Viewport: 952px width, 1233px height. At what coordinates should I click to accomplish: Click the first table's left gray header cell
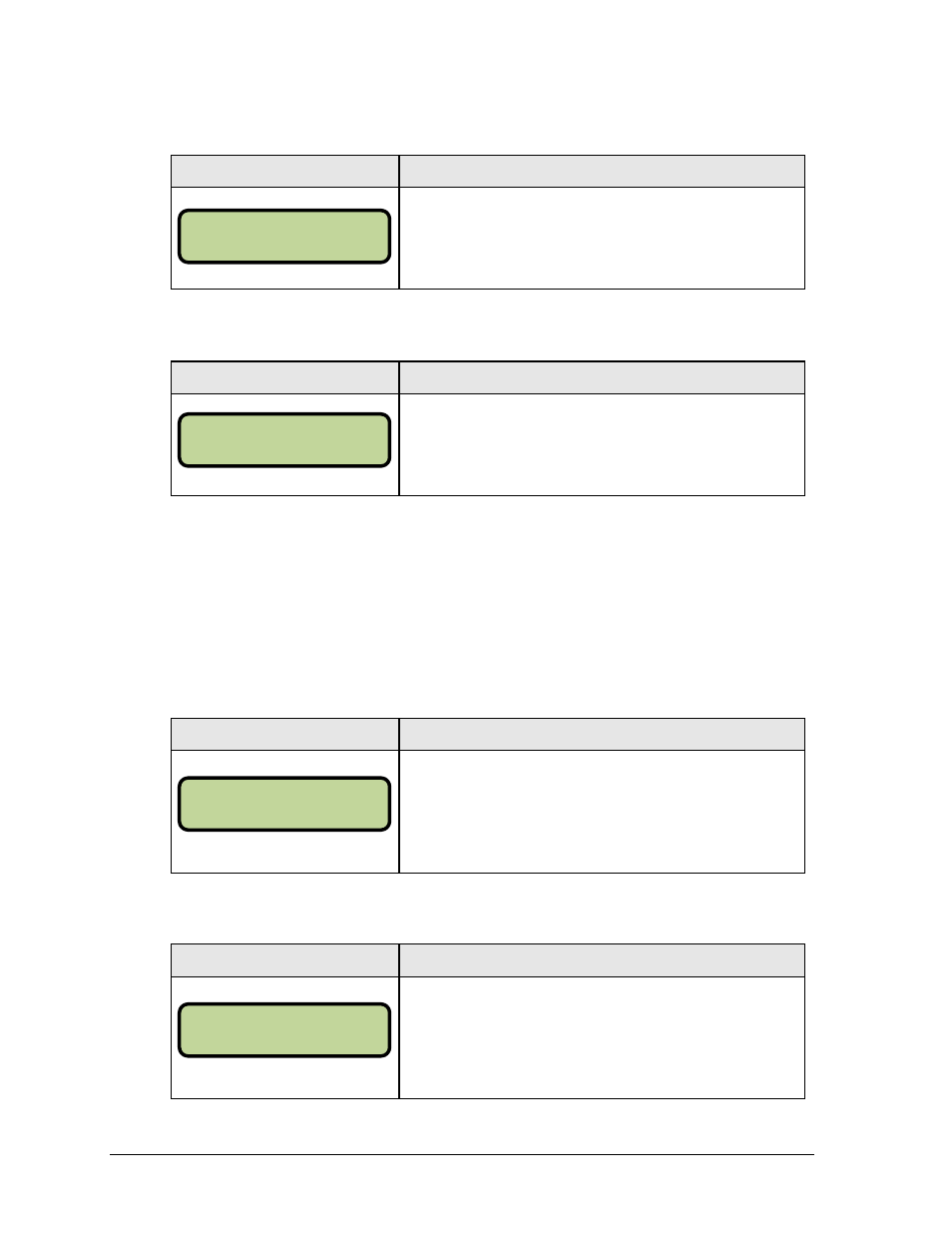click(285, 172)
